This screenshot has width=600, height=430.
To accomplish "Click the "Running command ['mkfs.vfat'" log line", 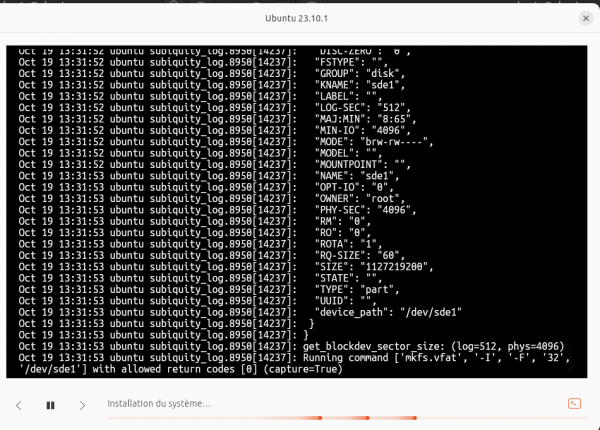I will tap(295, 363).
